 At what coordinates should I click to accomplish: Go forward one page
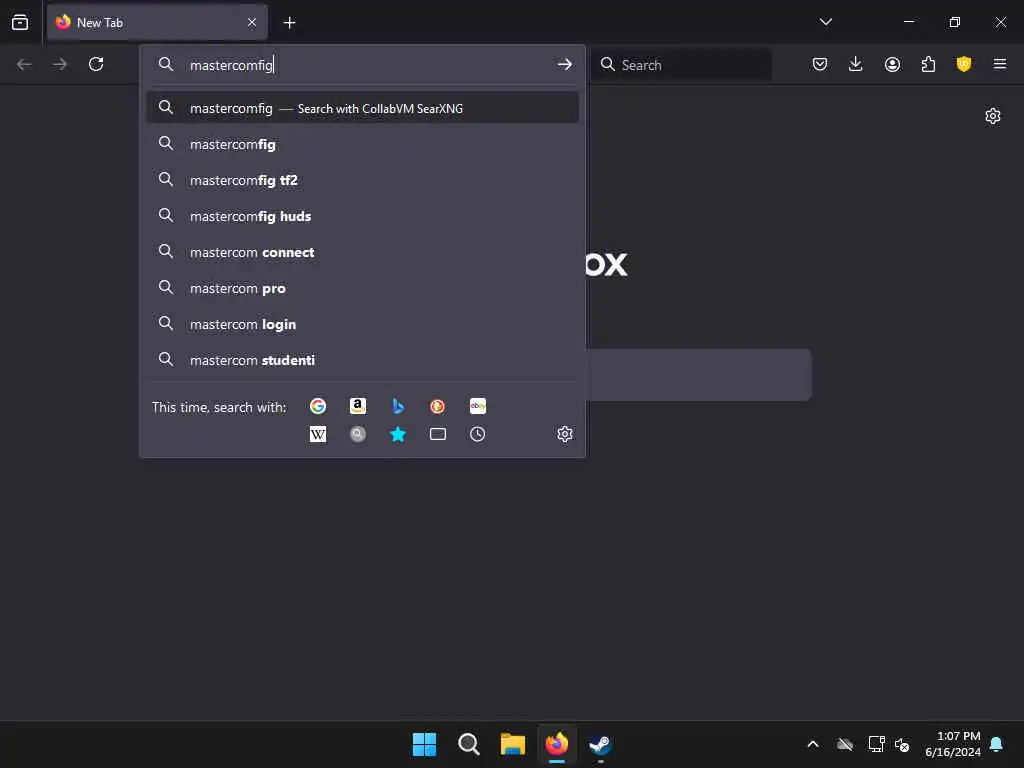60,64
